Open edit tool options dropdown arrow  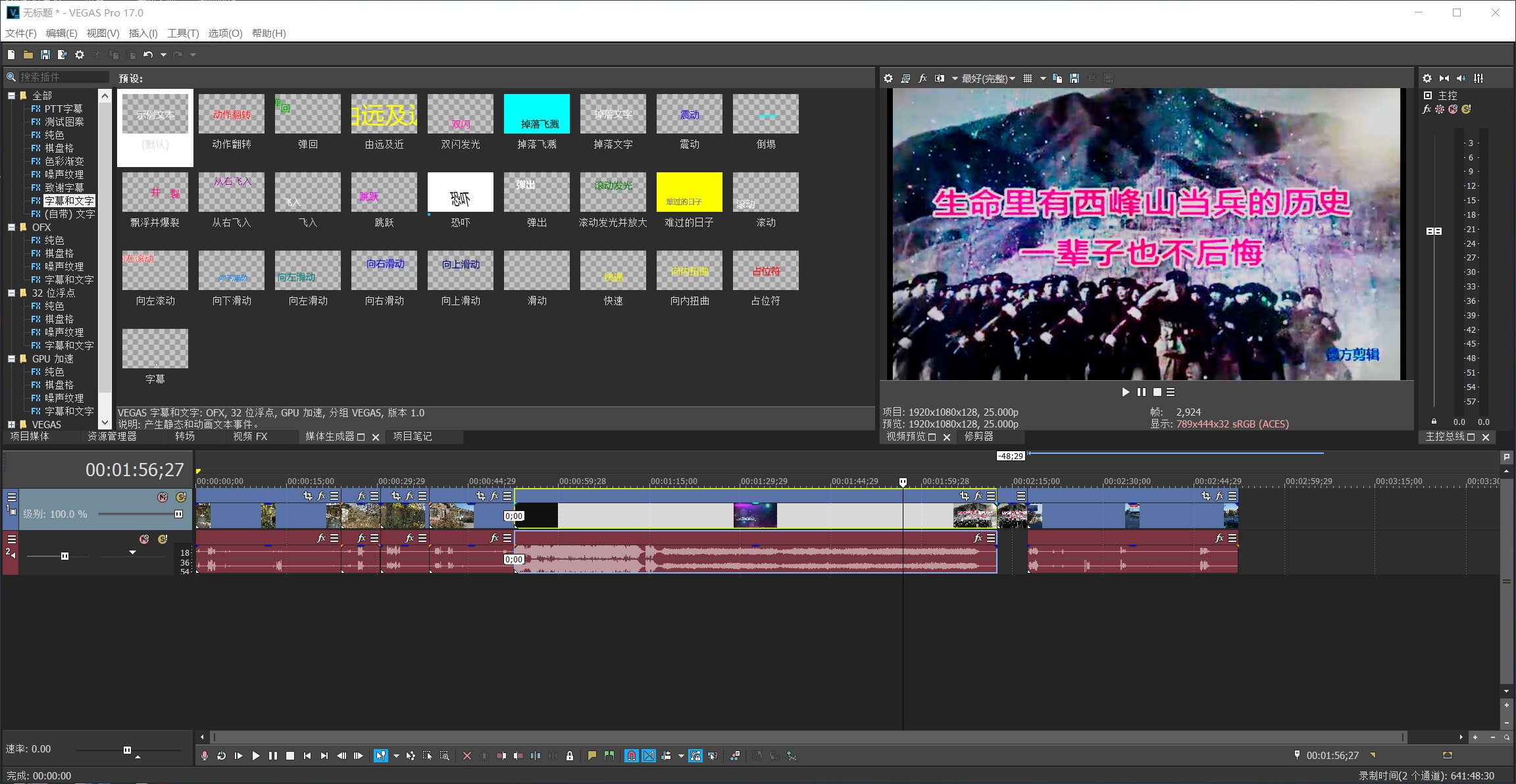pyautogui.click(x=396, y=756)
